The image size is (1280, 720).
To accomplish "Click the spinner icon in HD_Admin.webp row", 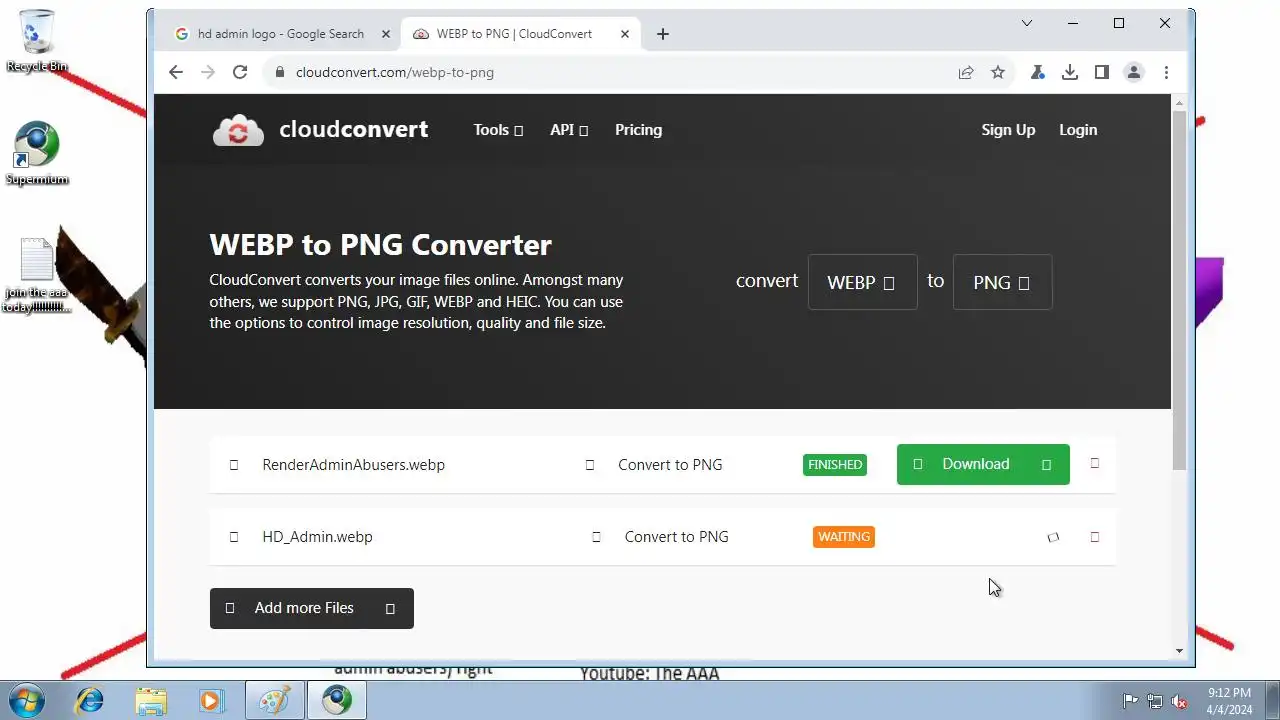I will (x=1053, y=537).
